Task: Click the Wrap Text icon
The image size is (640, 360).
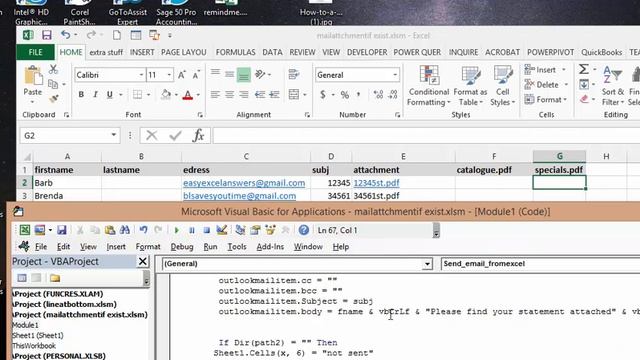Action: pos(293,74)
